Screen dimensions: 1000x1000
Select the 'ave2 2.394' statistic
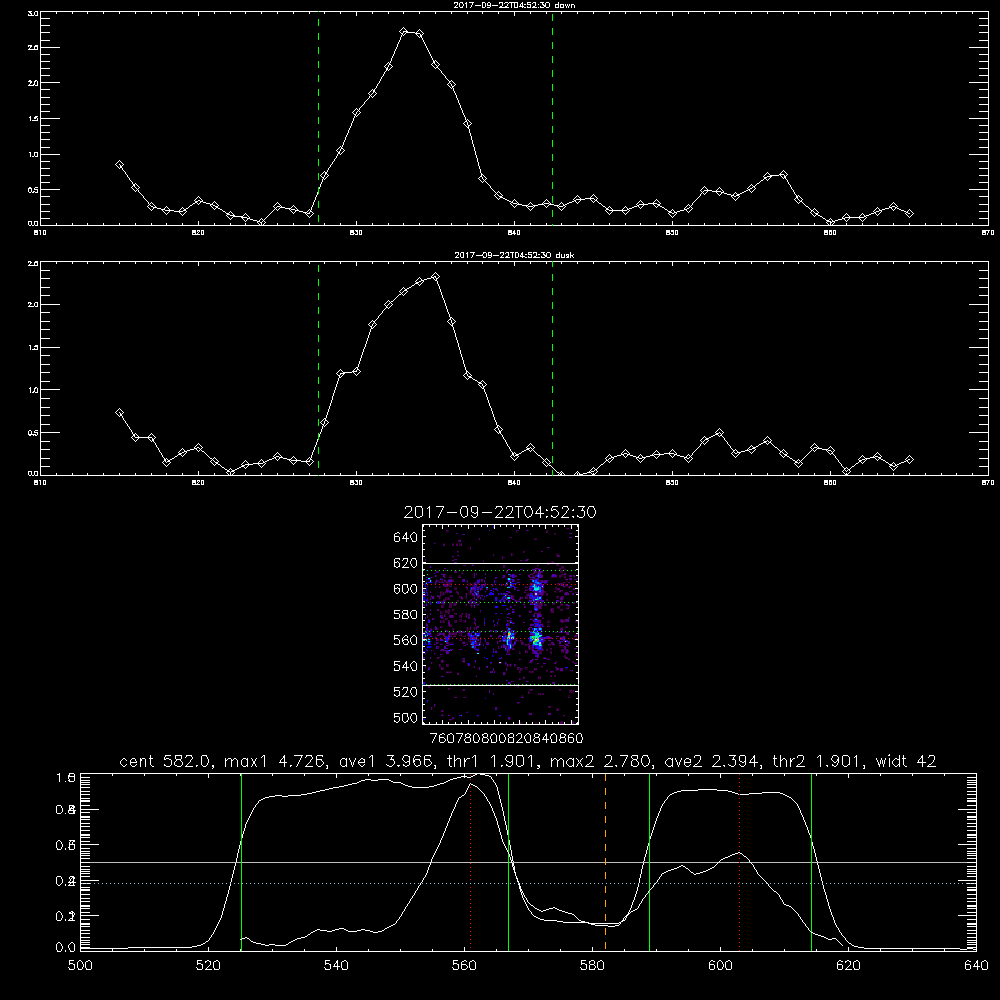pyautogui.click(x=711, y=761)
